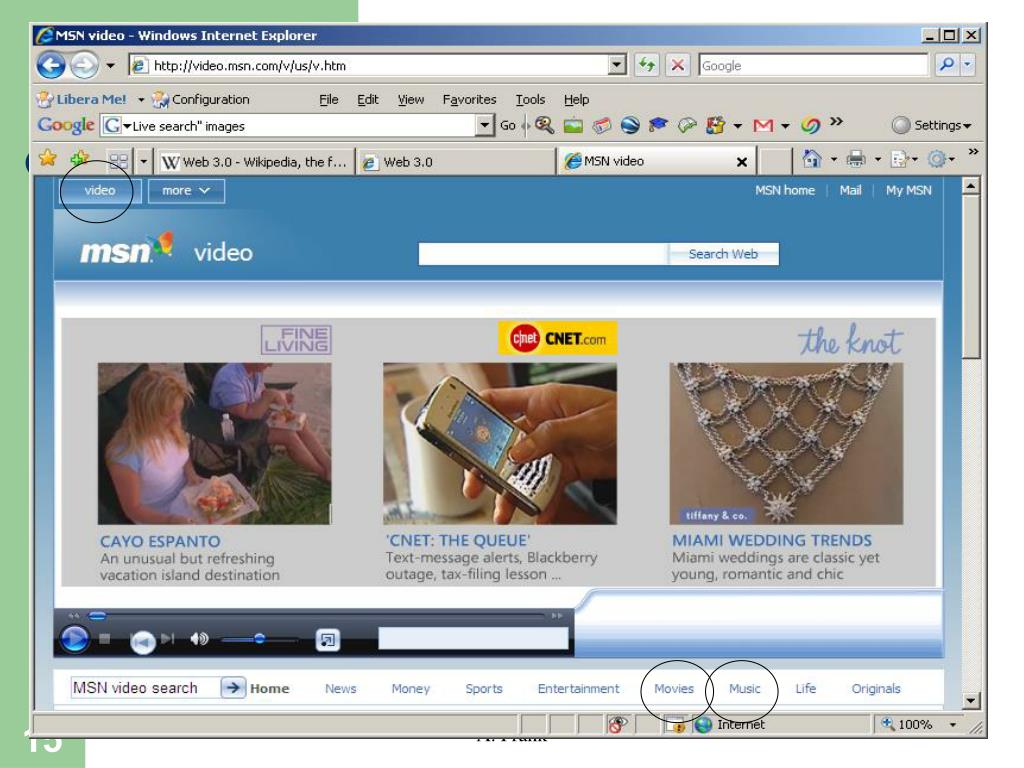Click the Home page icon in command bar

click(812, 159)
